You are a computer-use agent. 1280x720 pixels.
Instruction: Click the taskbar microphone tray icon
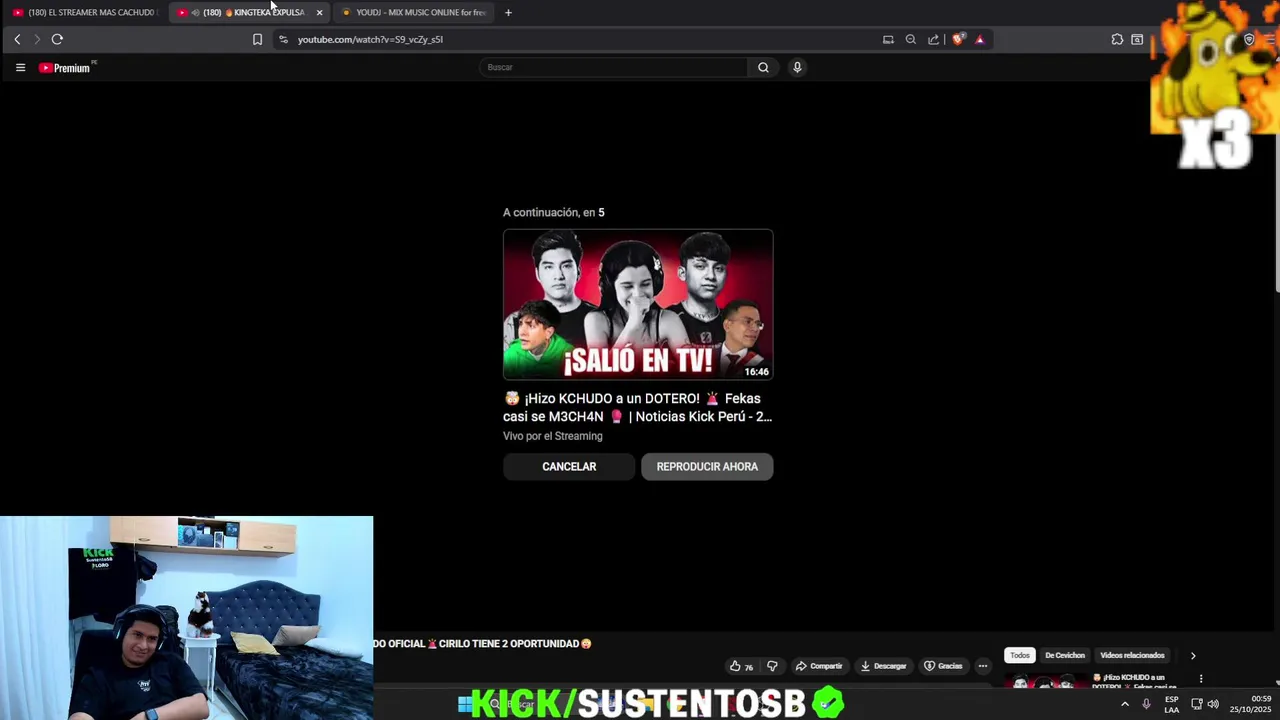tap(1146, 704)
